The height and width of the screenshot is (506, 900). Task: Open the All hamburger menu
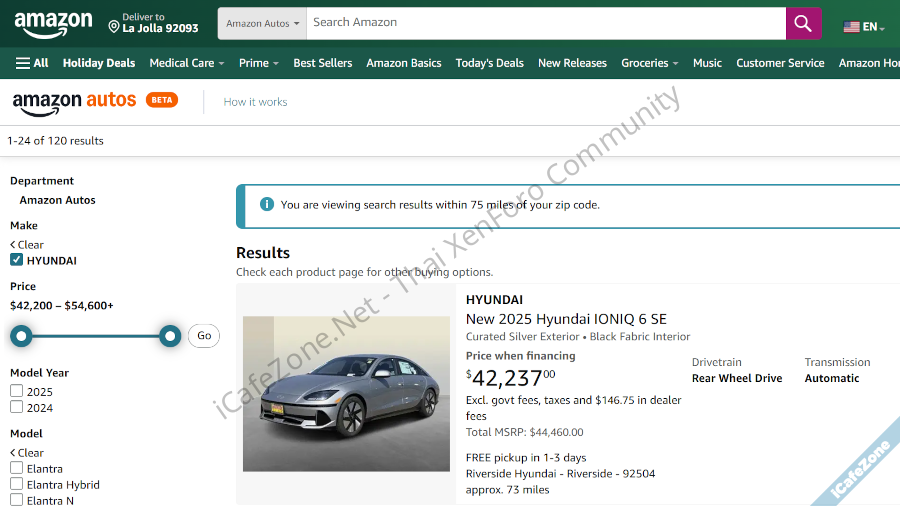pos(32,63)
